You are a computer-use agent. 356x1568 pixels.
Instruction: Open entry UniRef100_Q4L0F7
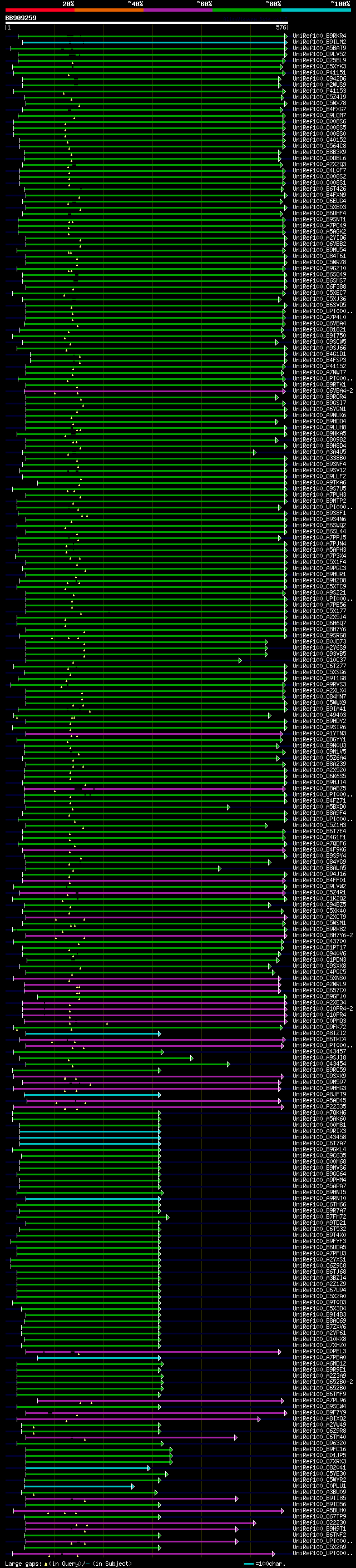pyautogui.click(x=319, y=170)
